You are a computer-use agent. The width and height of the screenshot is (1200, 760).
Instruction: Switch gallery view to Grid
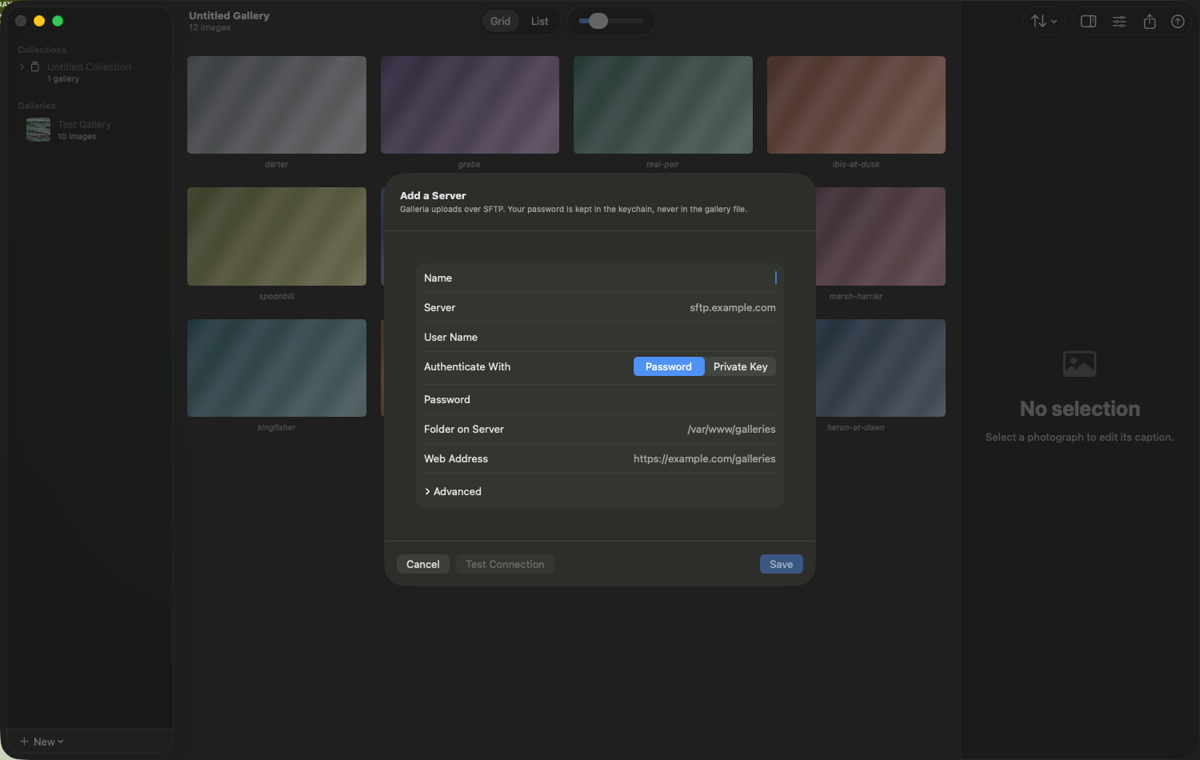pos(500,21)
